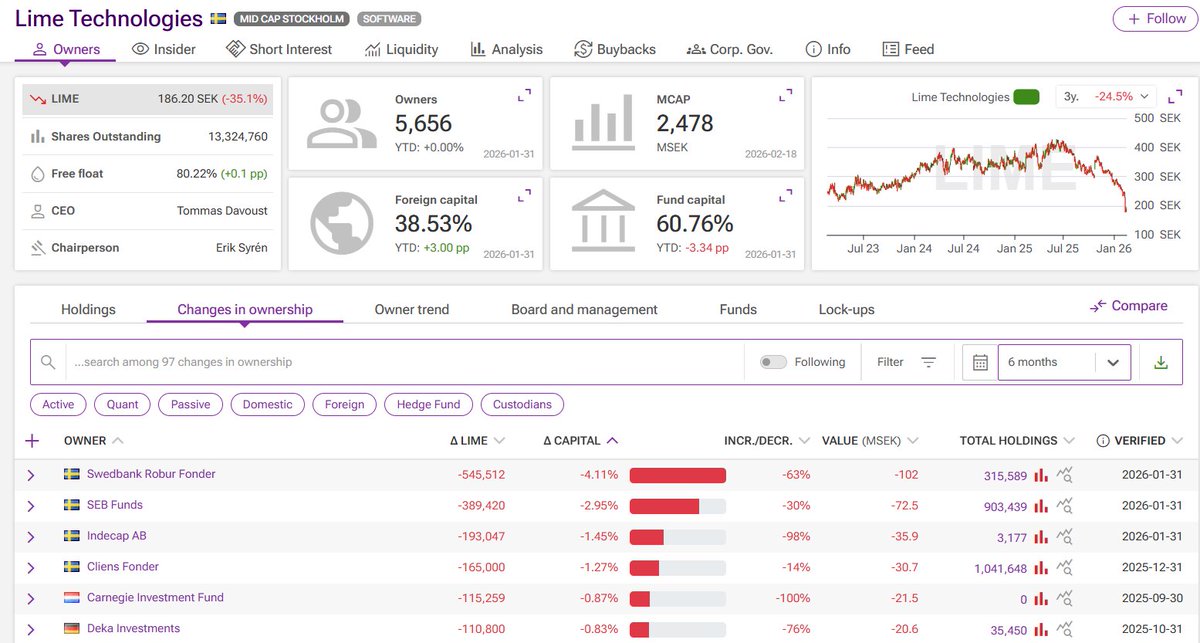Viewport: 1200px width, 643px height.
Task: Open Deka Investments trend search icon
Action: tap(1066, 630)
